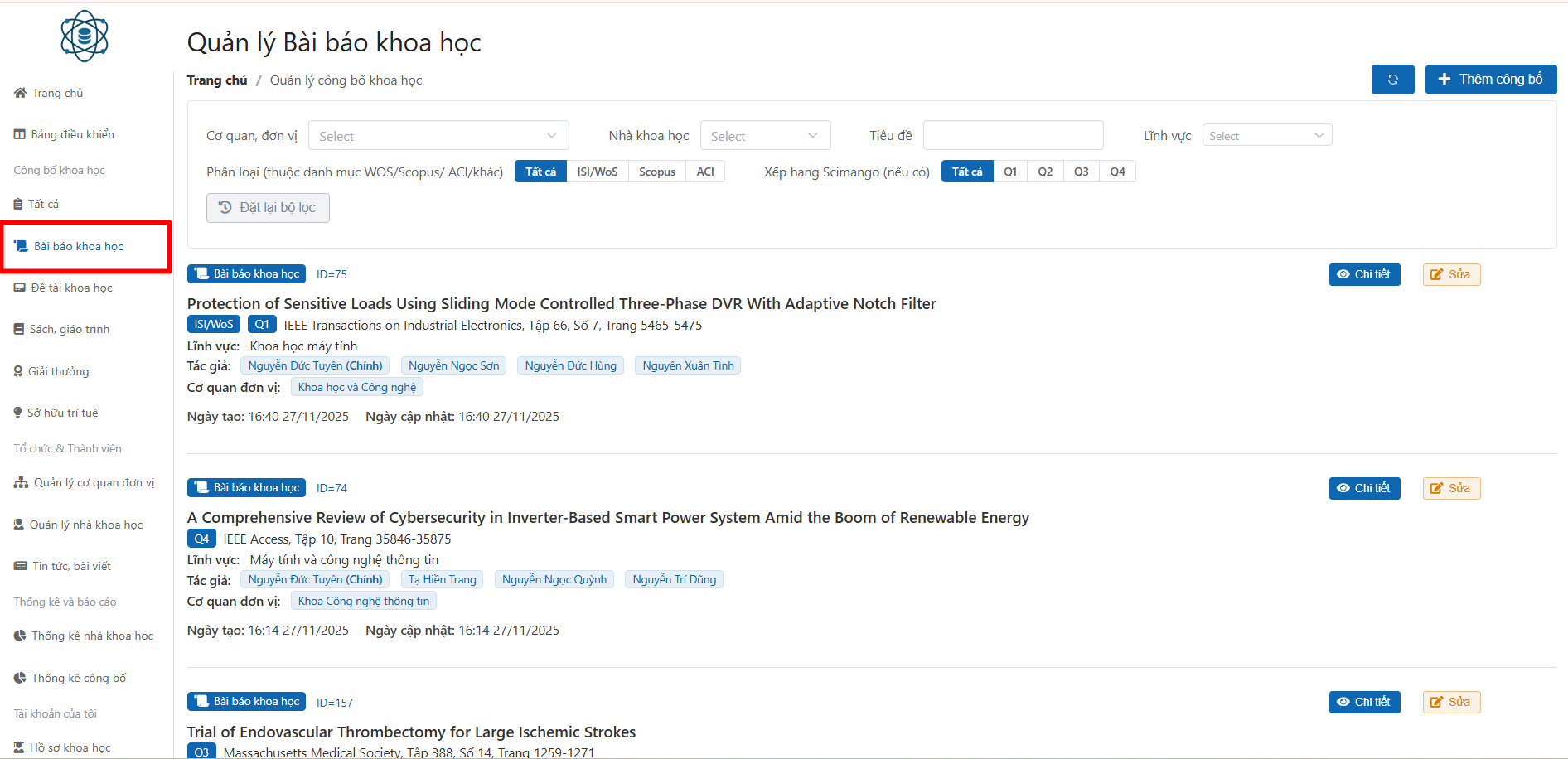Click the atom database logo
Viewport: 1568px width, 759px height.
click(x=85, y=36)
